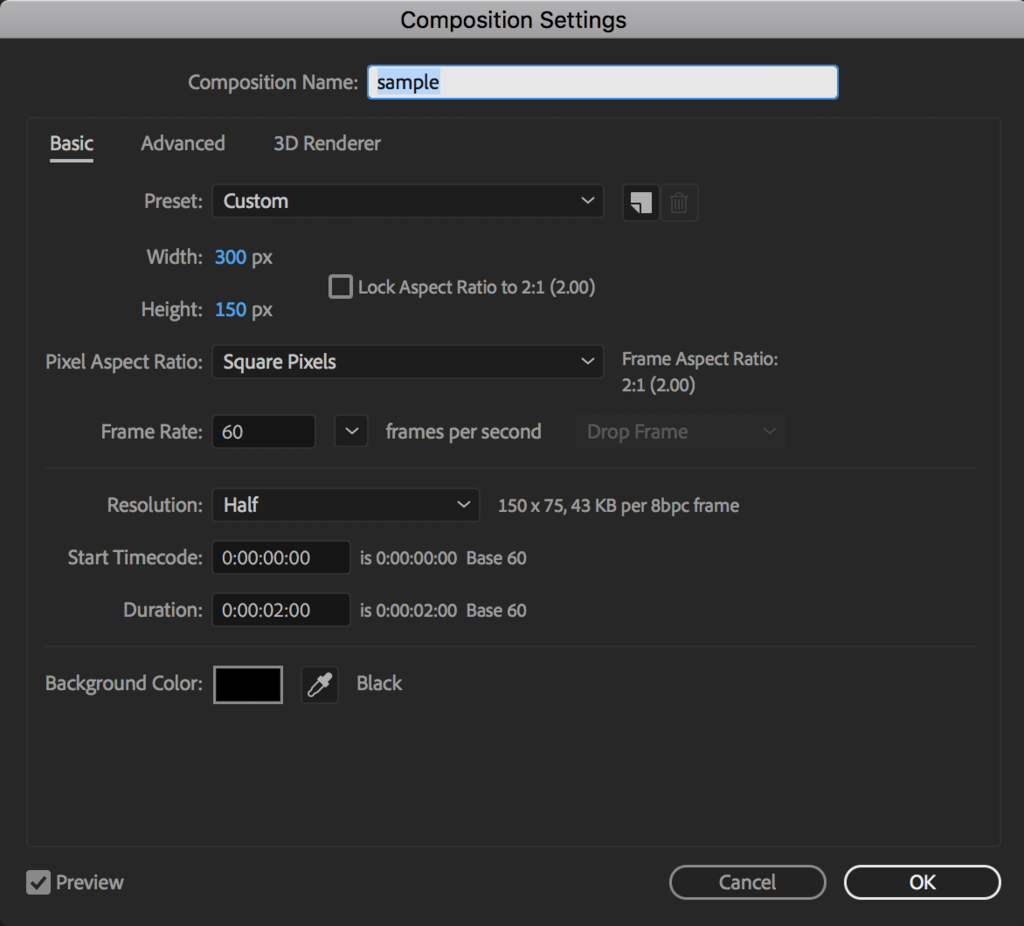Click the Width value 300

231,257
